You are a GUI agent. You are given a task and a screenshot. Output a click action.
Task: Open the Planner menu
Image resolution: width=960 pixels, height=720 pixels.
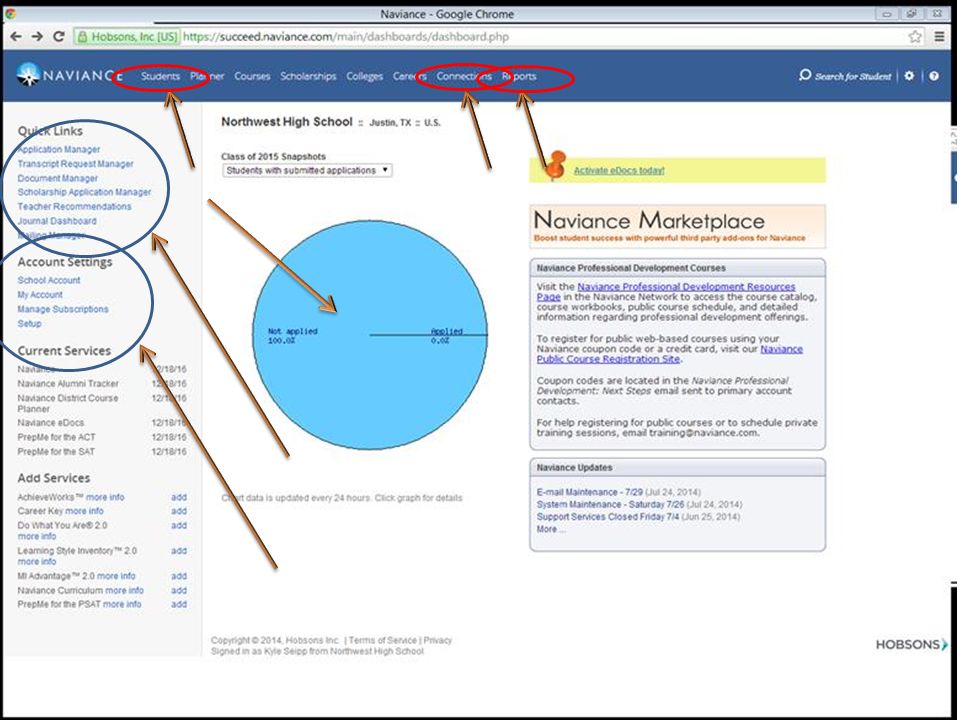point(207,77)
